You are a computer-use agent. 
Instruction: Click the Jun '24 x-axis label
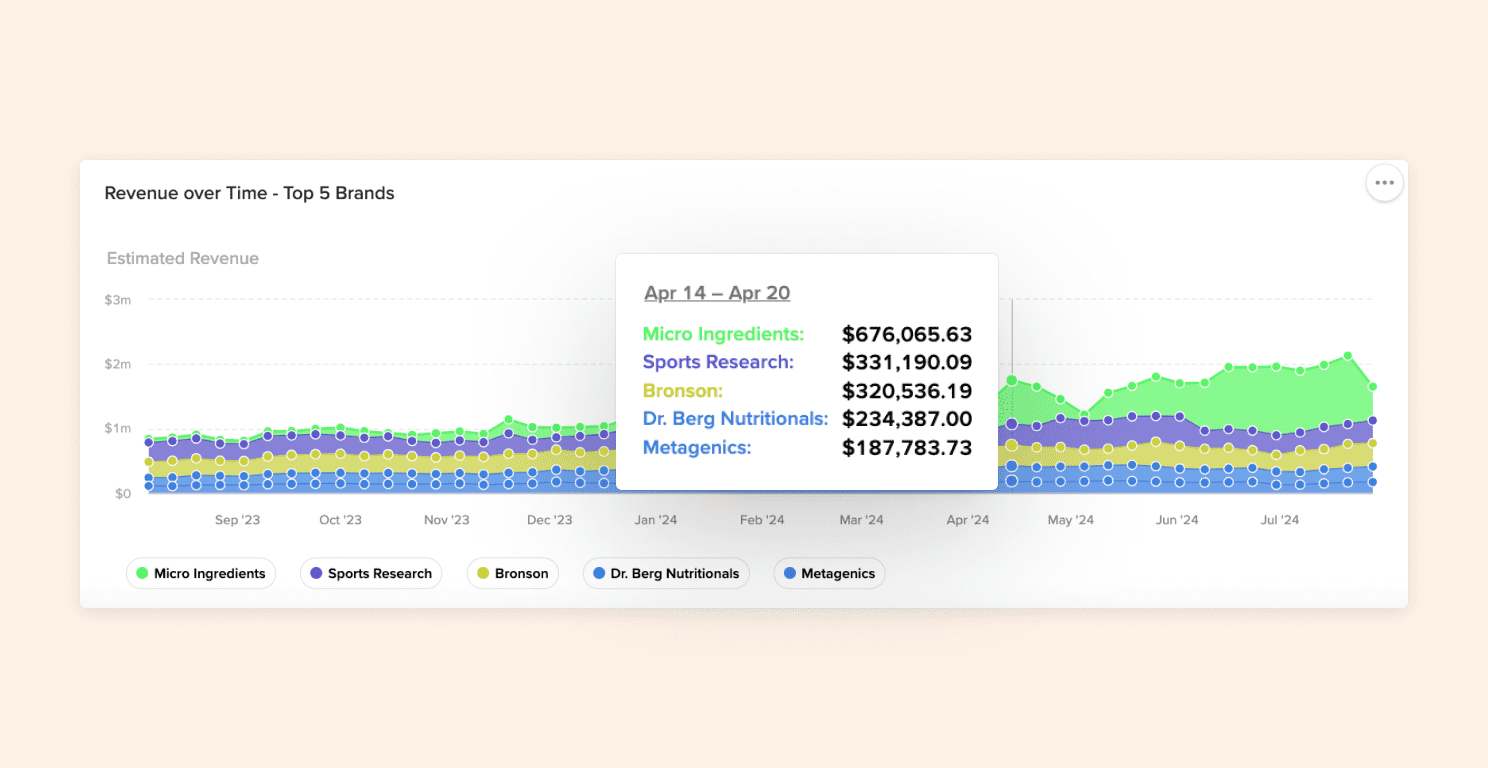point(1176,520)
